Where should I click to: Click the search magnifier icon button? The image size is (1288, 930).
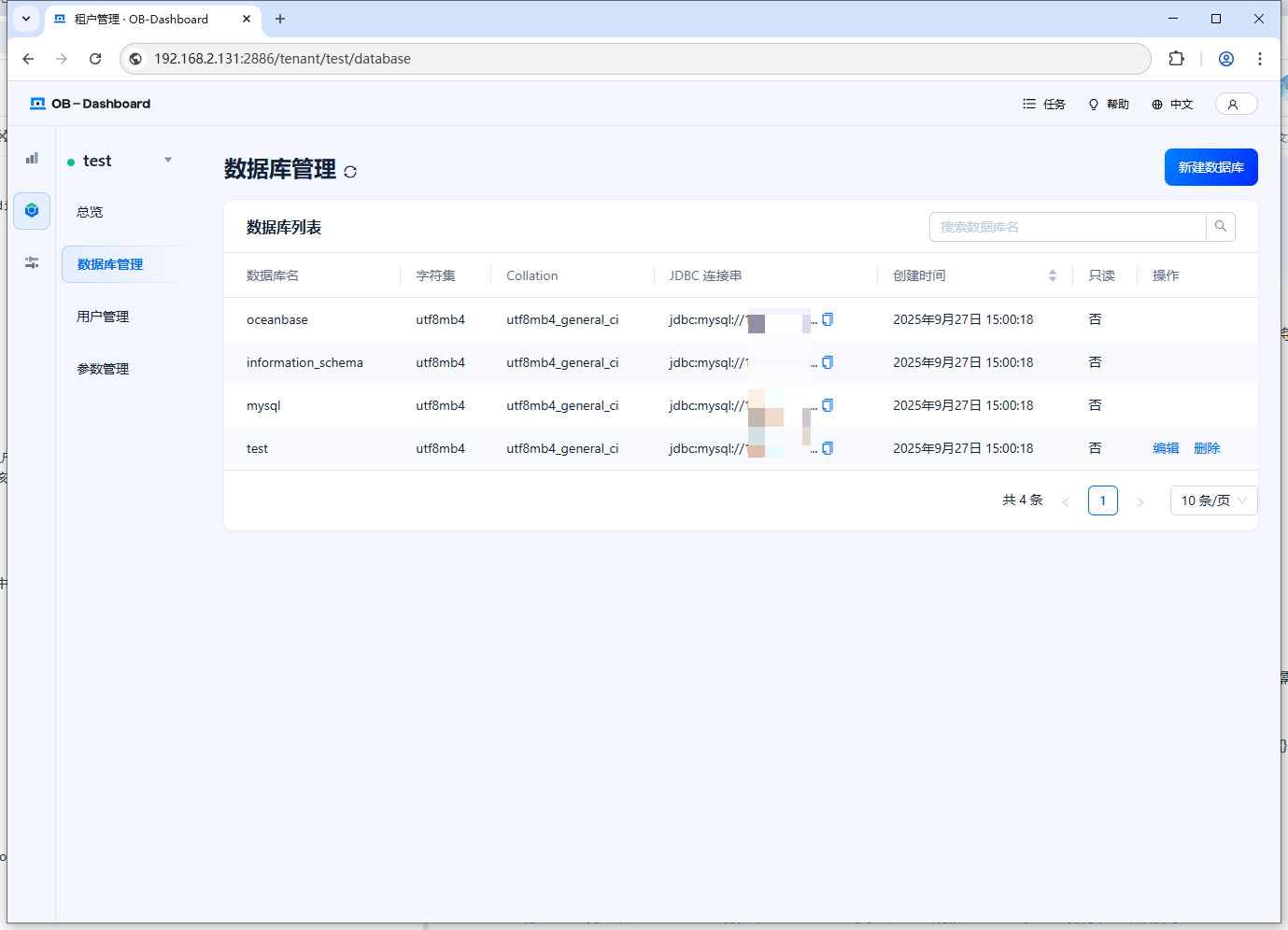(1221, 227)
